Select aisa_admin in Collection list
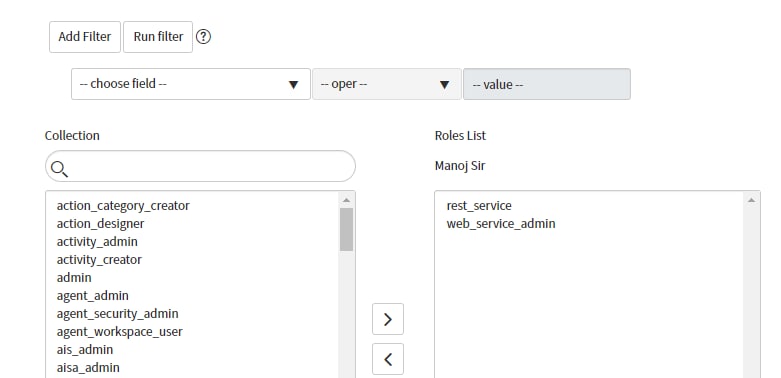 pyautogui.click(x=88, y=368)
